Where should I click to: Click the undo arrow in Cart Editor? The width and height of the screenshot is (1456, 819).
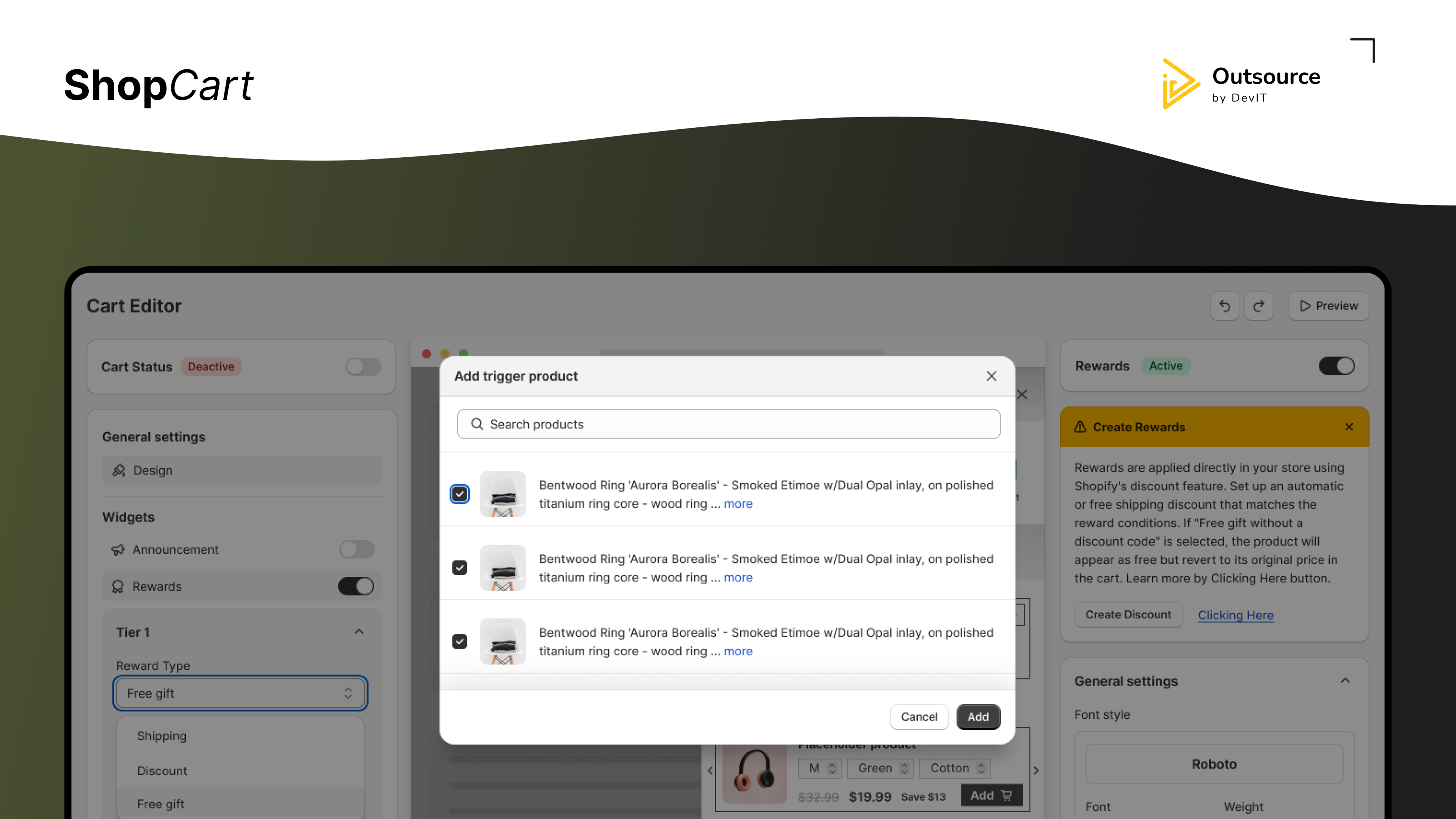(1224, 306)
